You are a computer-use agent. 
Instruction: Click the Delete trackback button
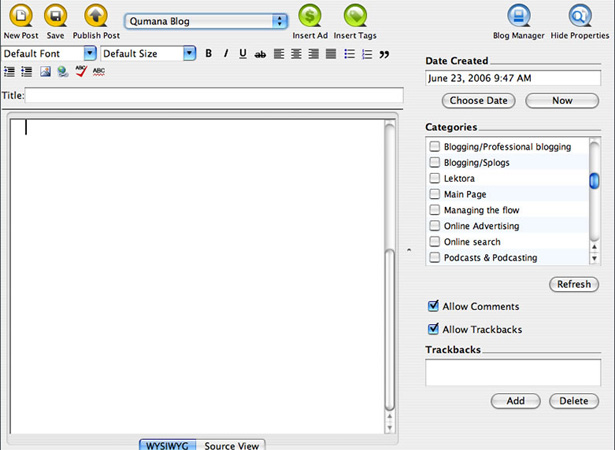574,401
